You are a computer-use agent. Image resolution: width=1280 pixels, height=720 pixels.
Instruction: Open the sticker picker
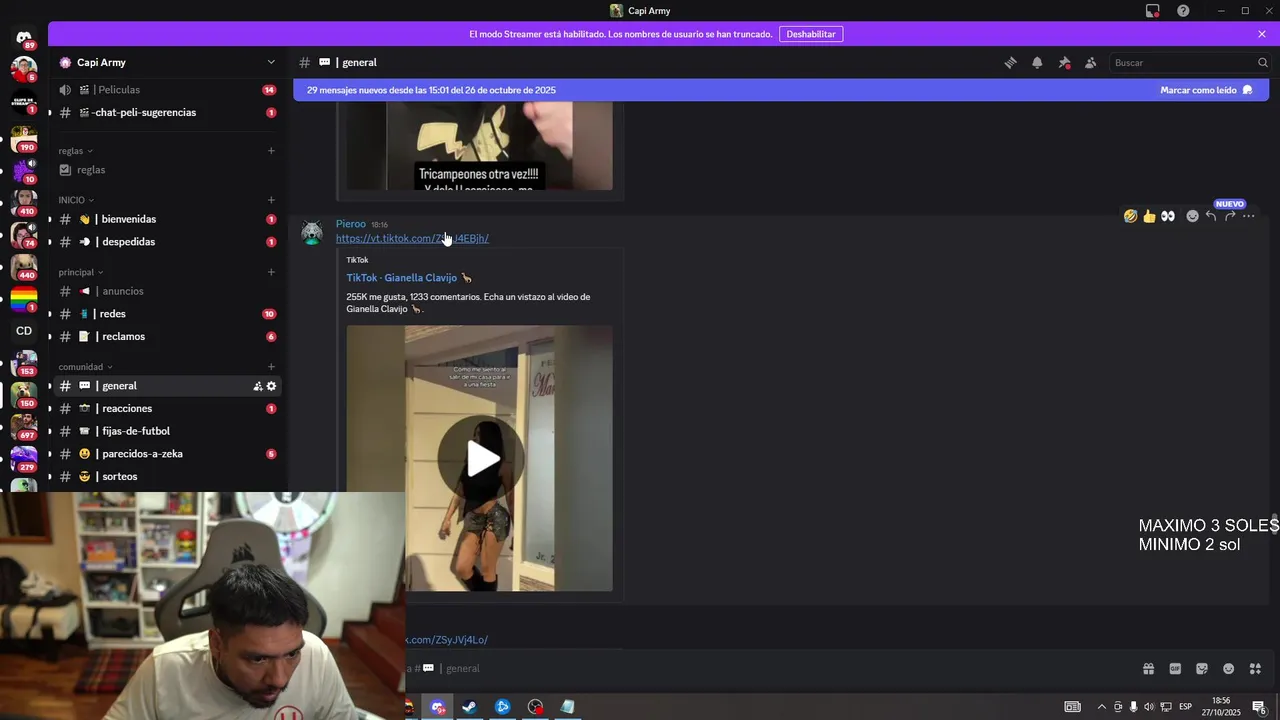point(1202,669)
